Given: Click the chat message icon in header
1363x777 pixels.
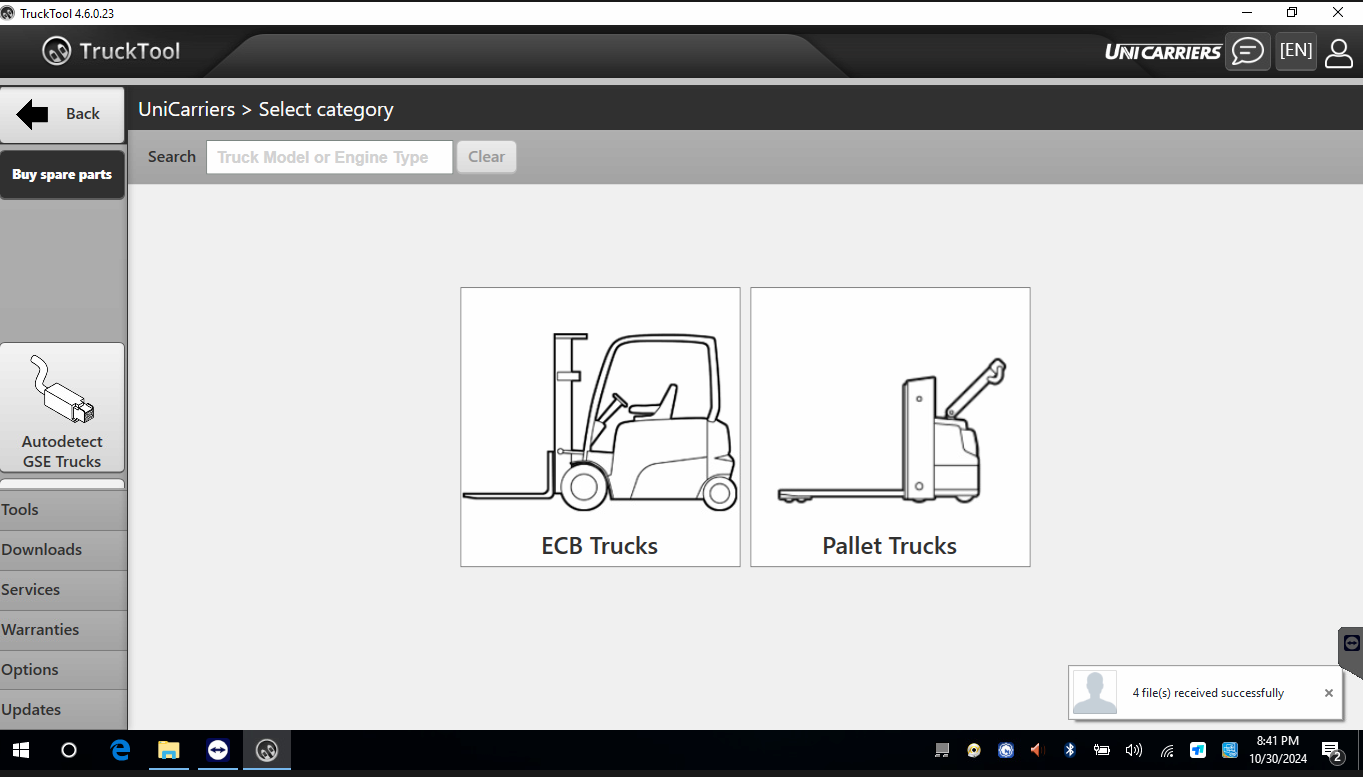Looking at the screenshot, I should click(x=1247, y=51).
